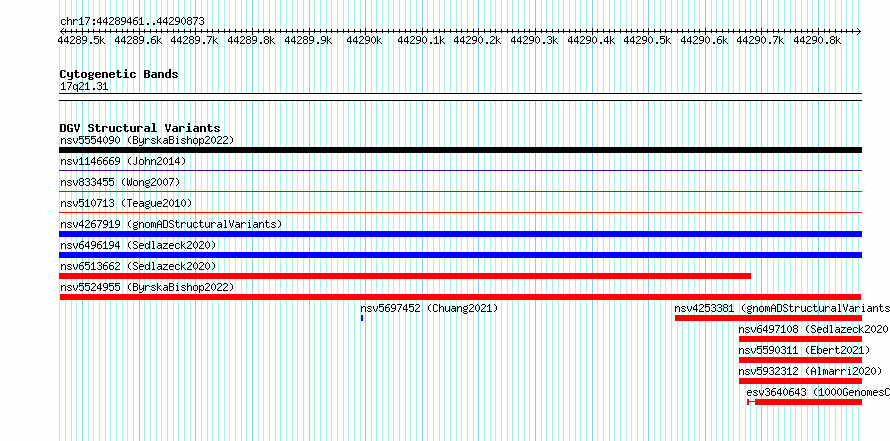Open the nsv5590311 (Ebert2021) label
Screen dimensions: 890x441
coord(804,350)
